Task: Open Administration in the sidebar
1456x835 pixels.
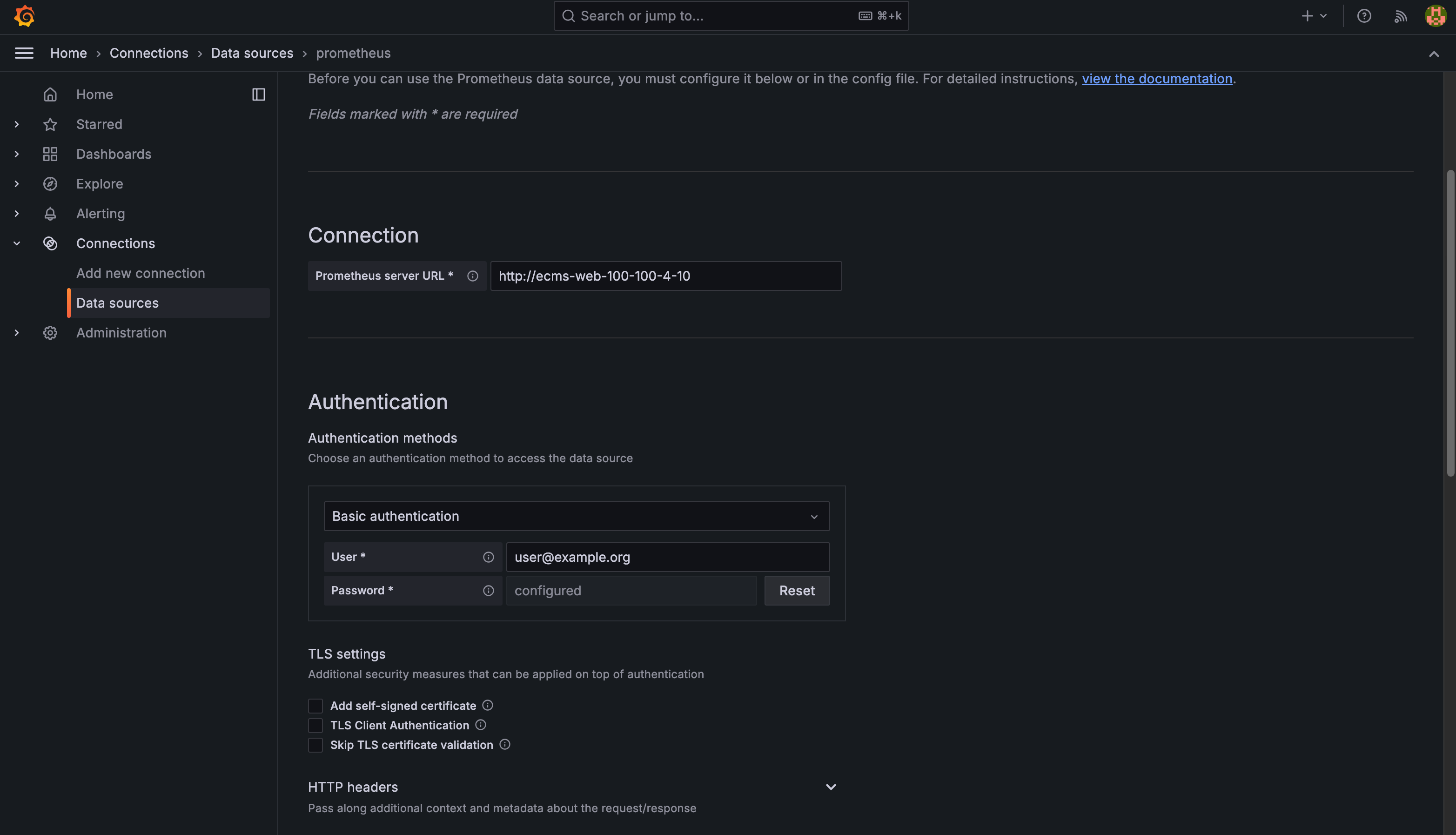Action: pyautogui.click(x=121, y=333)
